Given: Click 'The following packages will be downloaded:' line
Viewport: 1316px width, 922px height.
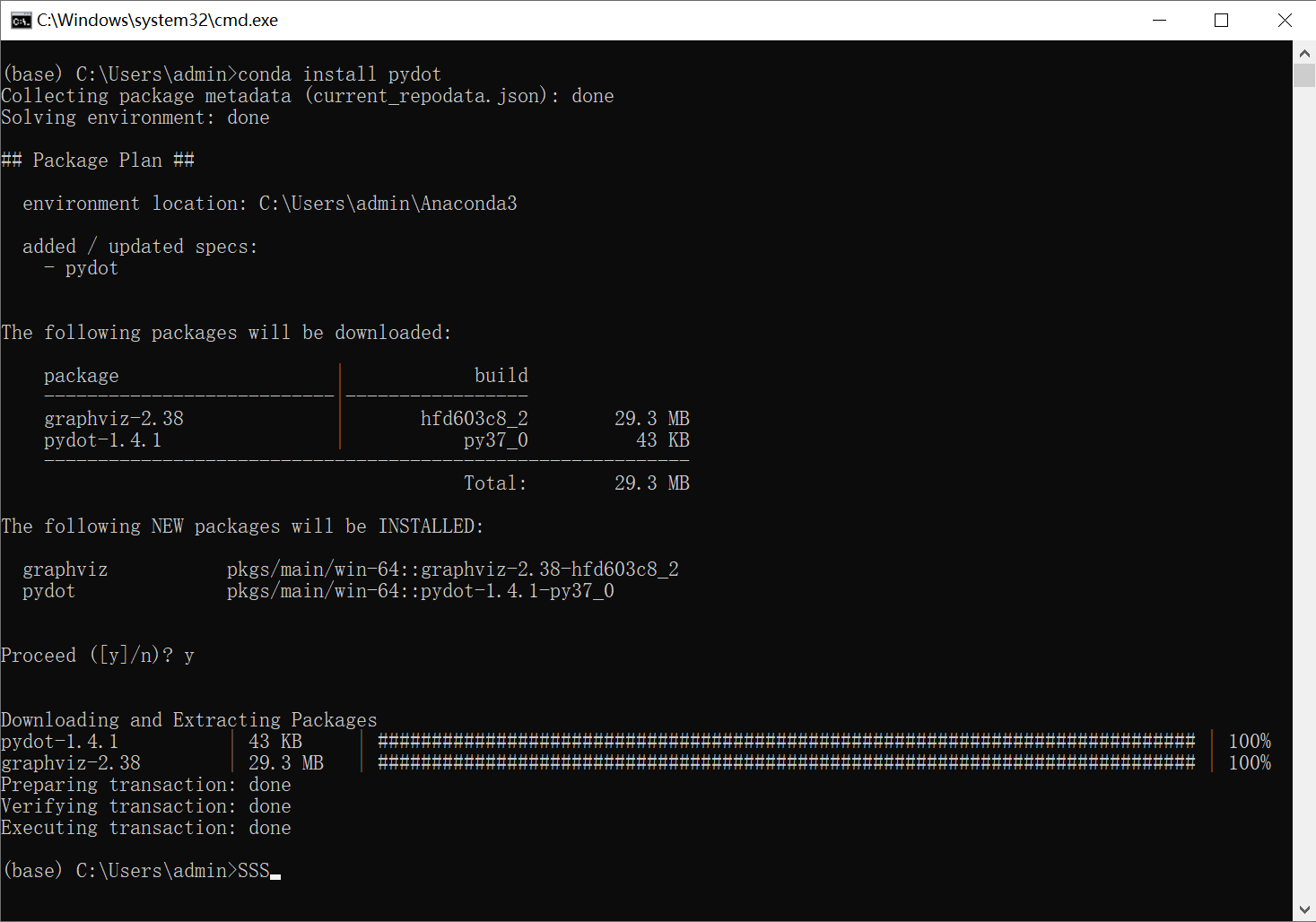Looking at the screenshot, I should click(x=226, y=333).
